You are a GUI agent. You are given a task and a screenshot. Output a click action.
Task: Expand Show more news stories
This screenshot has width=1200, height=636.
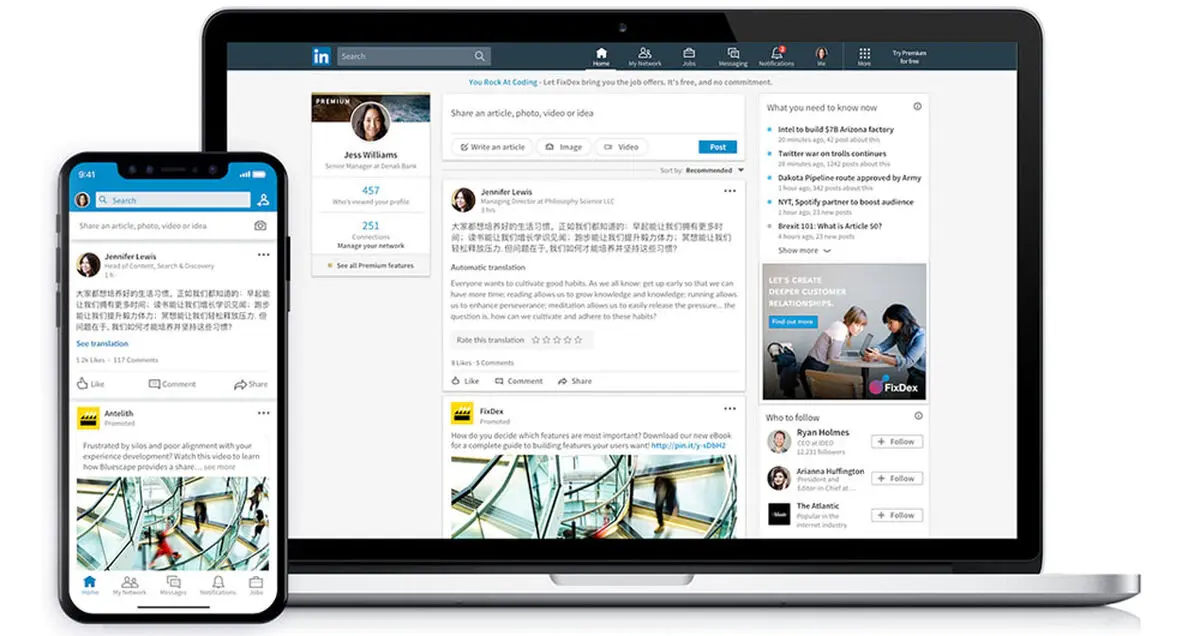(804, 250)
